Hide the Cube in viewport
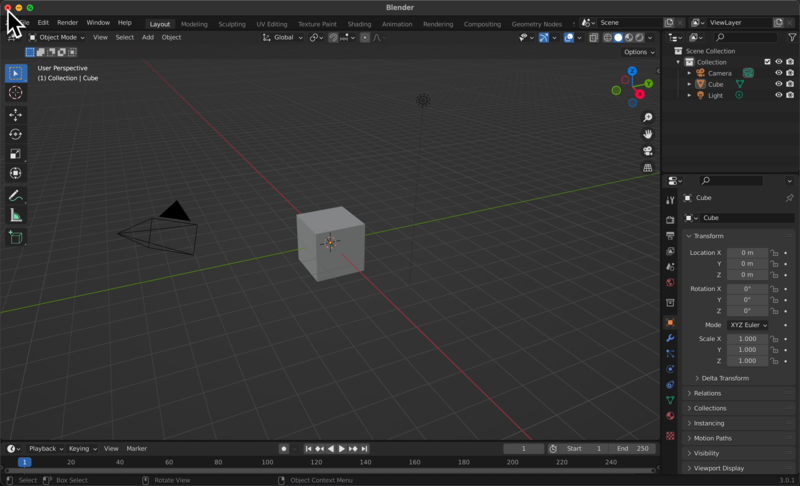 [x=779, y=84]
